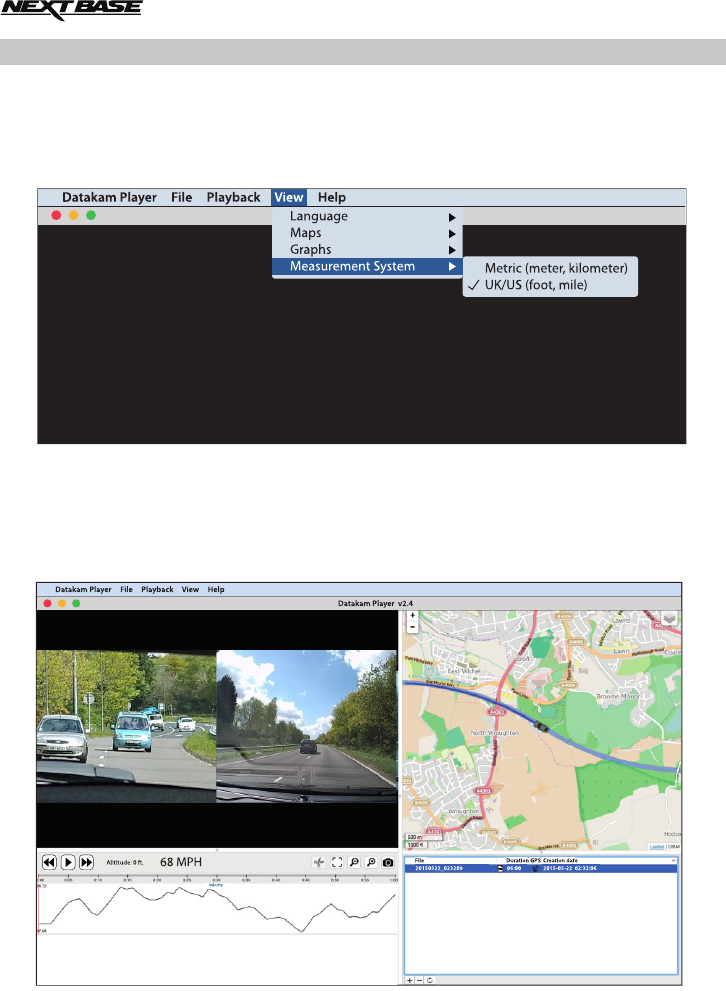726x991 pixels.
Task: Click the green zoom button in window with open View menu
Action: point(91,216)
